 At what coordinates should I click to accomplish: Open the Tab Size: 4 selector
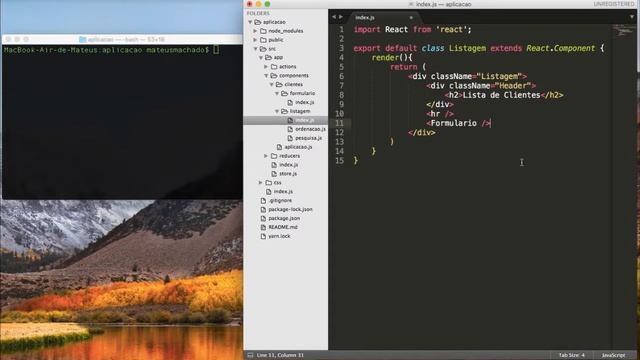pos(571,355)
